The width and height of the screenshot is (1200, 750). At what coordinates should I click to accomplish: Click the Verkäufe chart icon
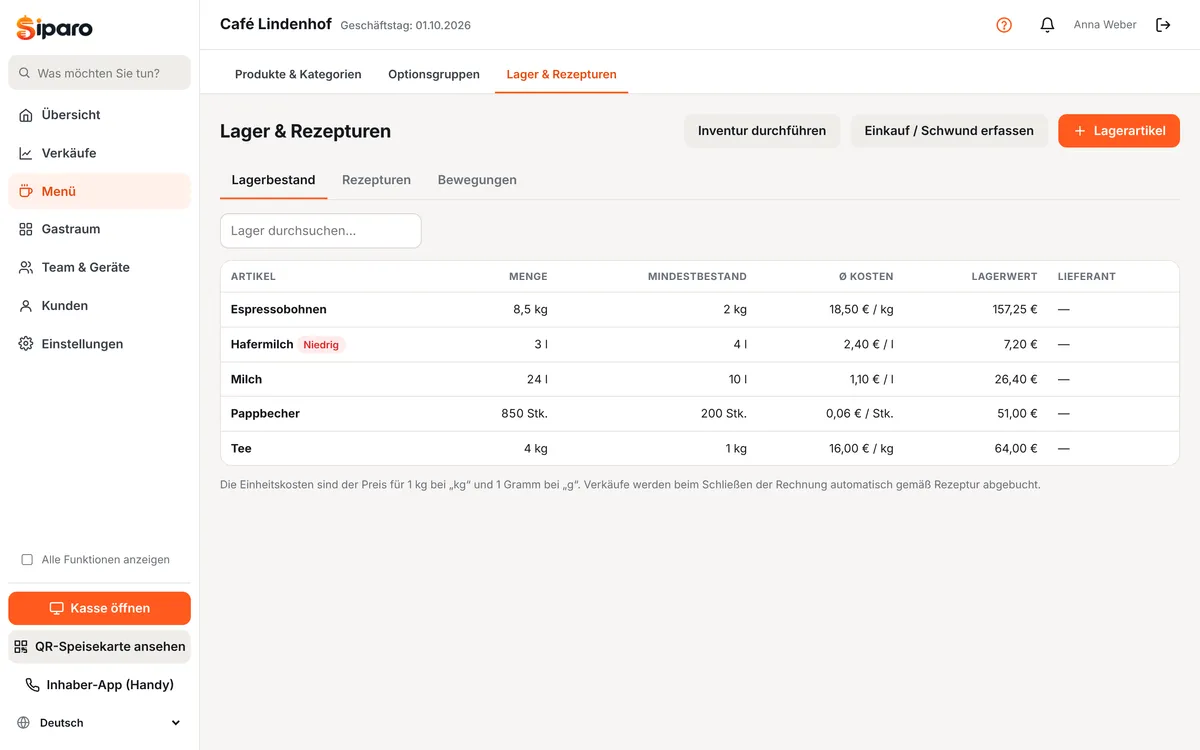click(26, 153)
